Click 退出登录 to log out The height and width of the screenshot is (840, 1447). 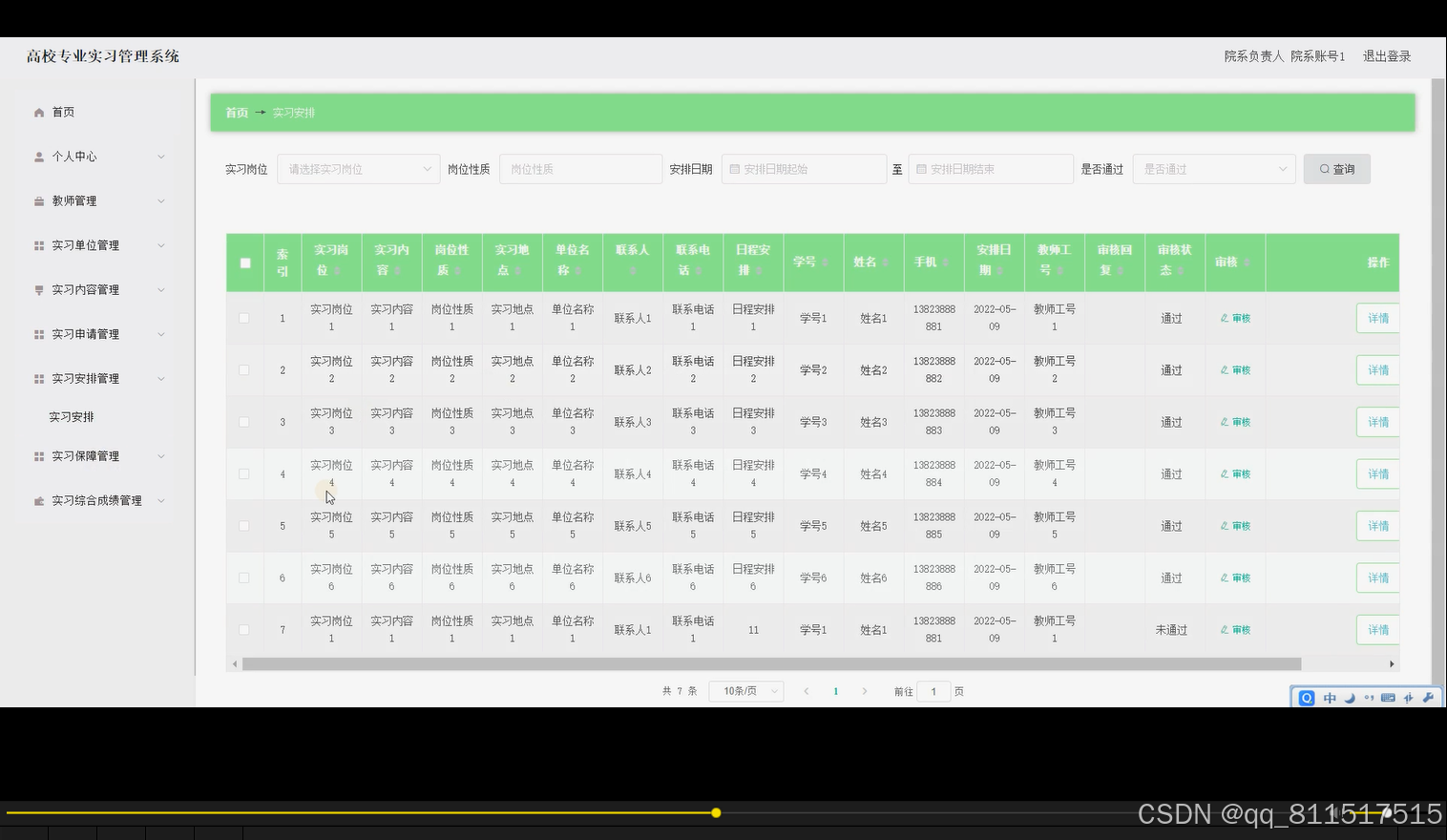point(1387,56)
